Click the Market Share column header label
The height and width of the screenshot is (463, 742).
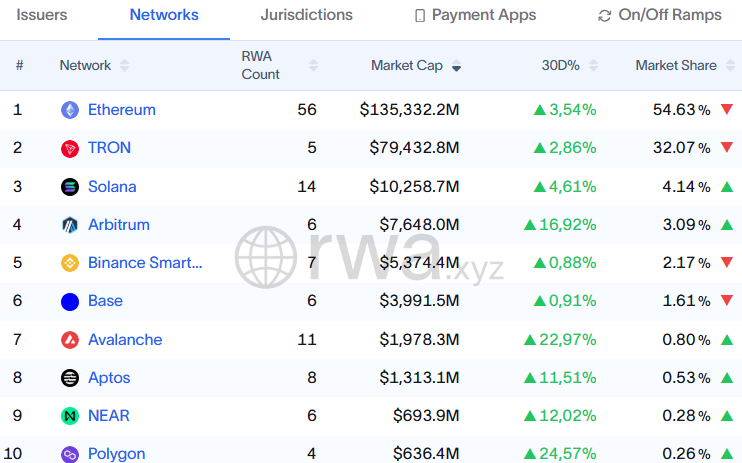coord(676,65)
